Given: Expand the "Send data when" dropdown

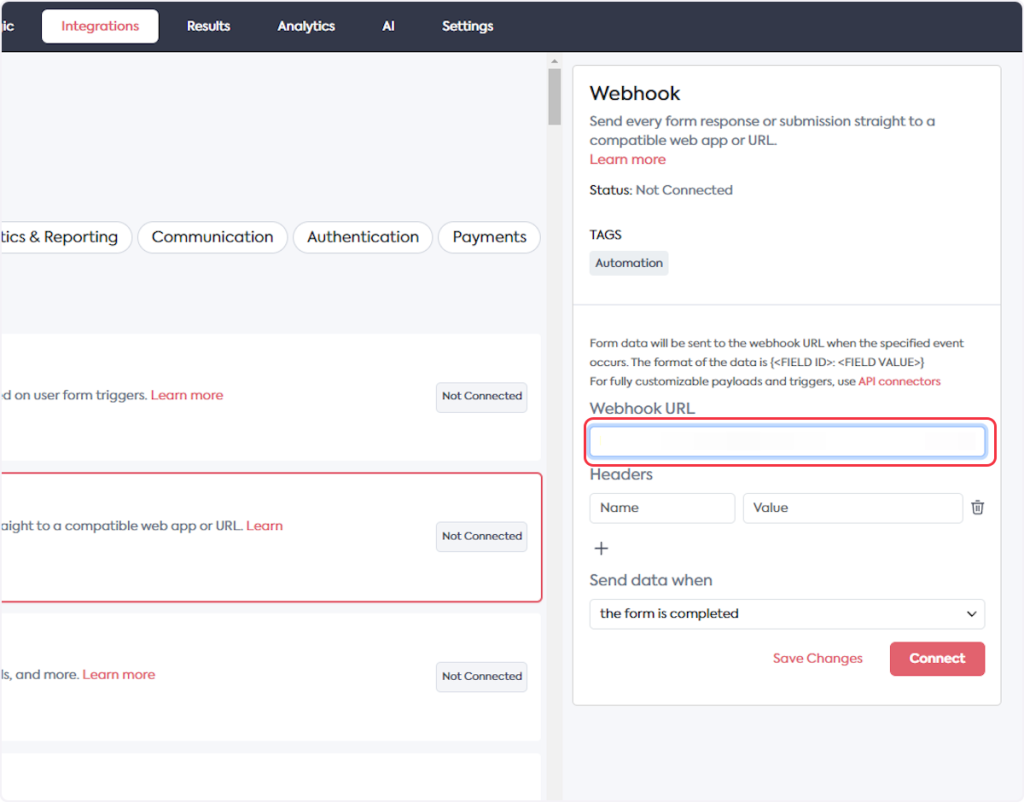Looking at the screenshot, I should click(x=787, y=614).
